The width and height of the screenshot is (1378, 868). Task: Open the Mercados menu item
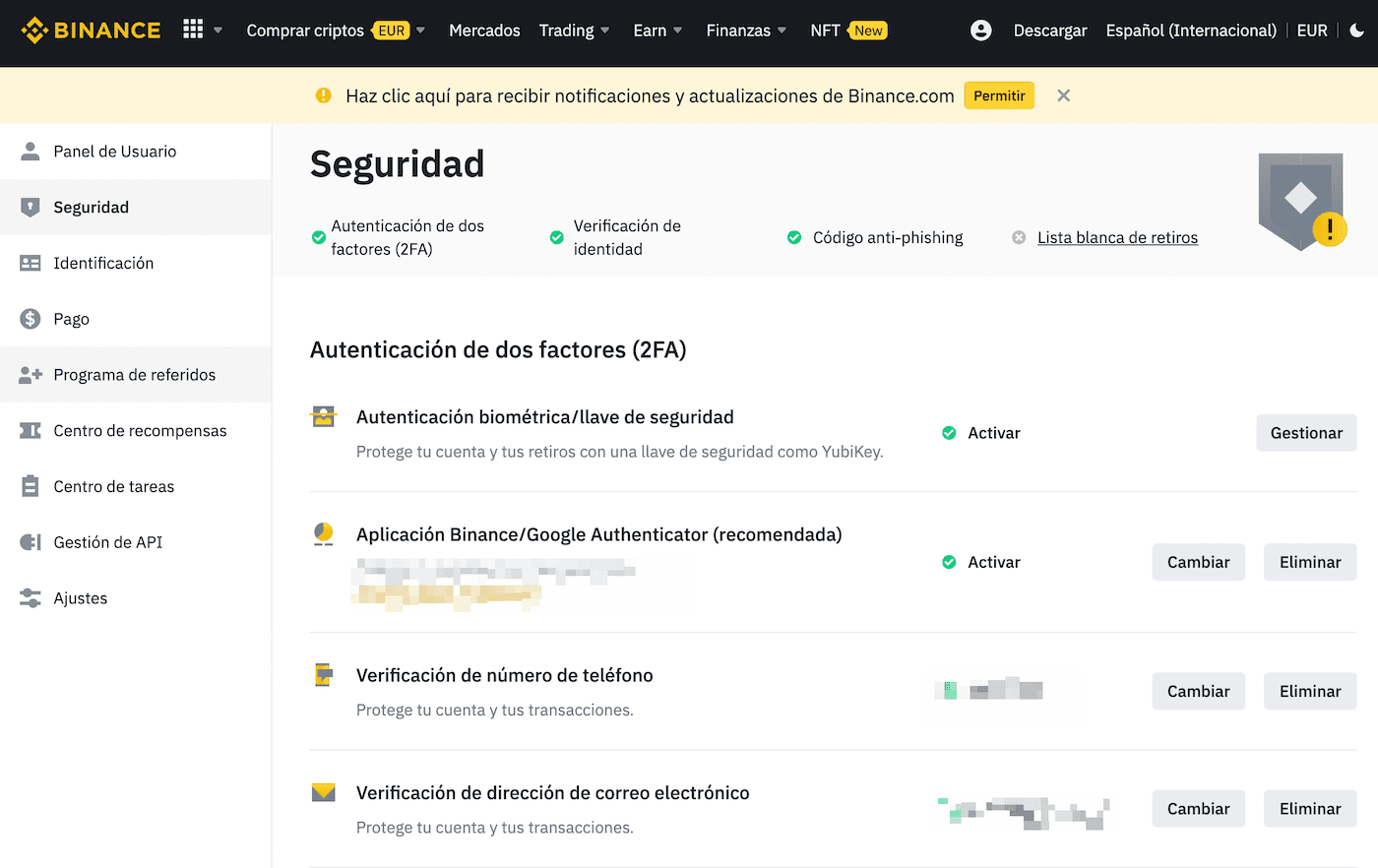click(x=484, y=31)
